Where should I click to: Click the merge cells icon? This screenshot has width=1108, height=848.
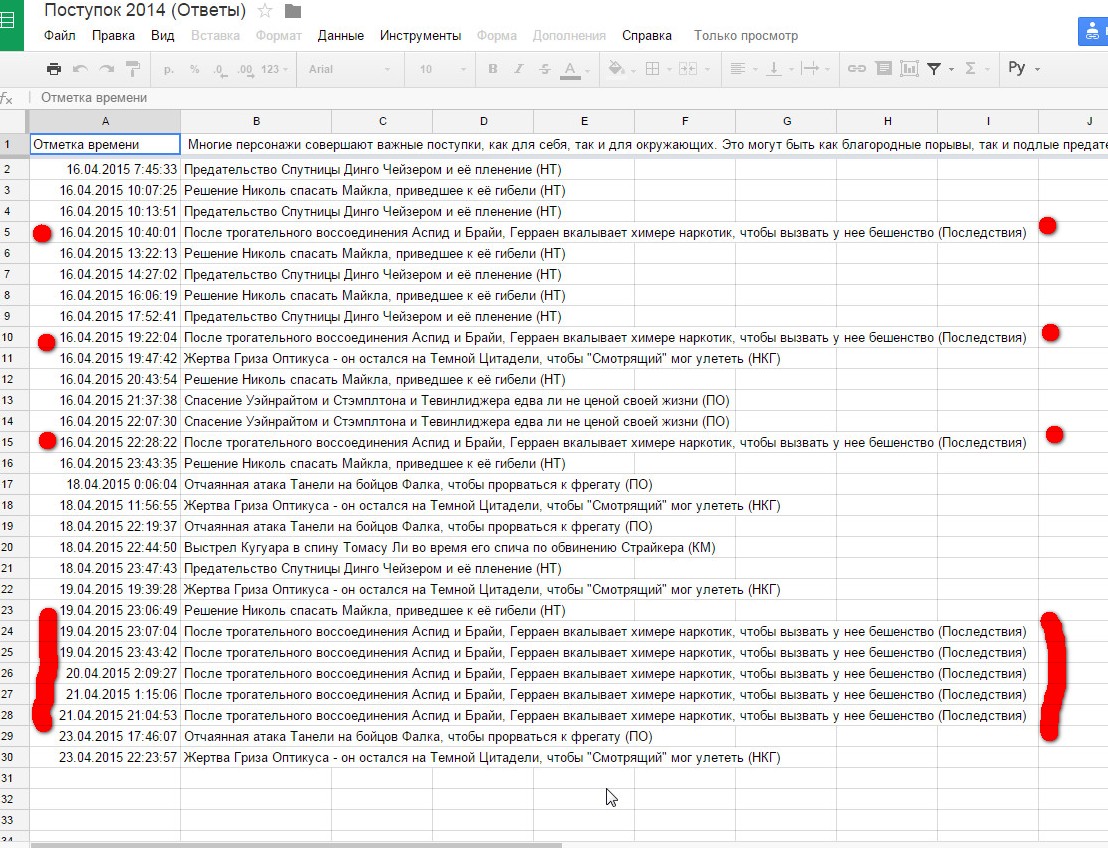pos(687,69)
